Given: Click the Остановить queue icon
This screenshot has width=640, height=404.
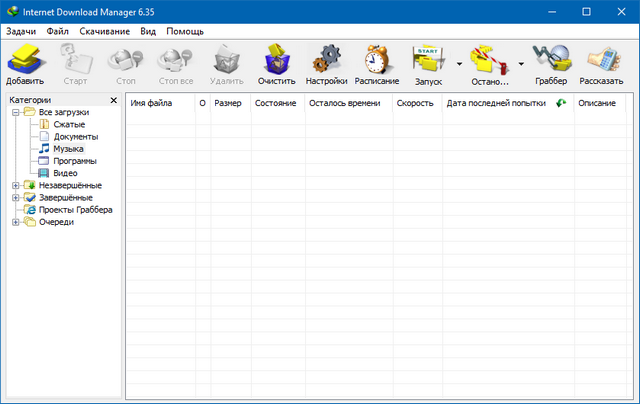Looking at the screenshot, I should (x=489, y=62).
